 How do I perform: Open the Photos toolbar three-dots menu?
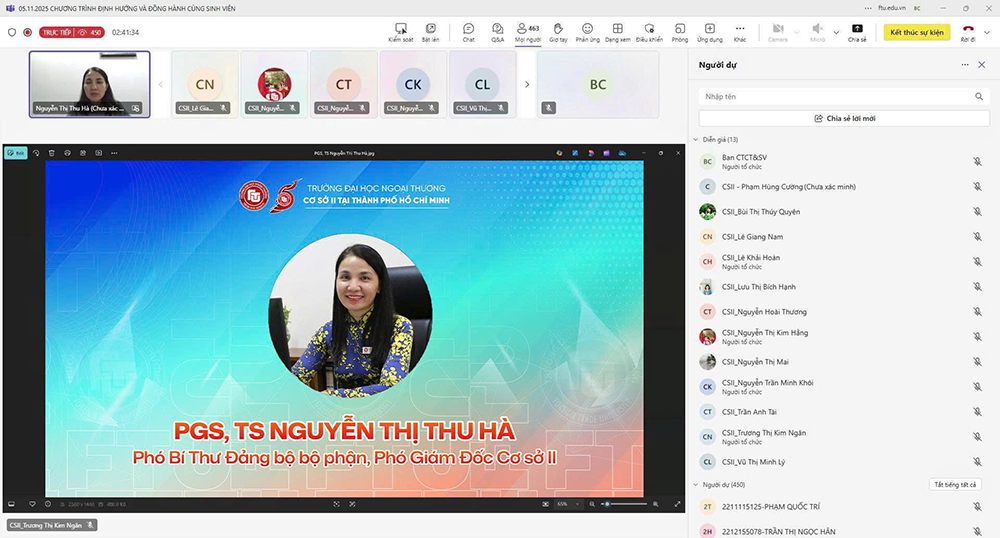tap(114, 153)
